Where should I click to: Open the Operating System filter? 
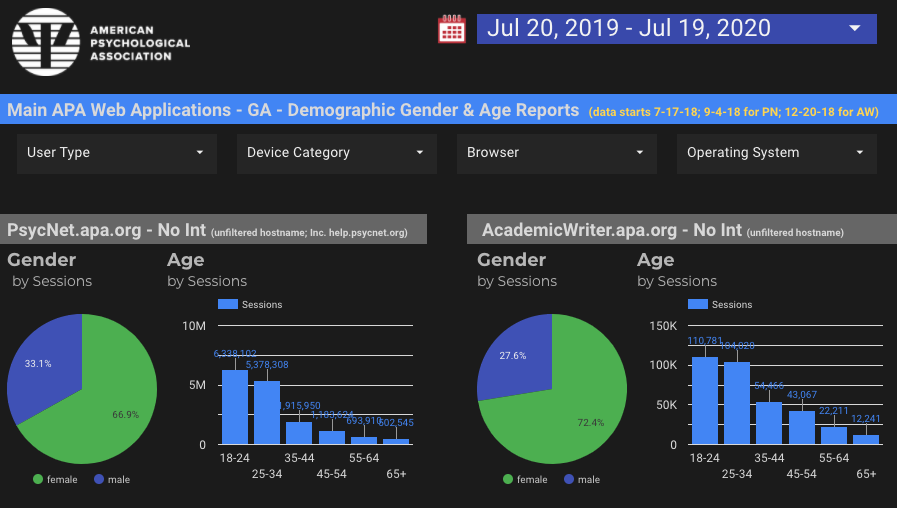776,153
